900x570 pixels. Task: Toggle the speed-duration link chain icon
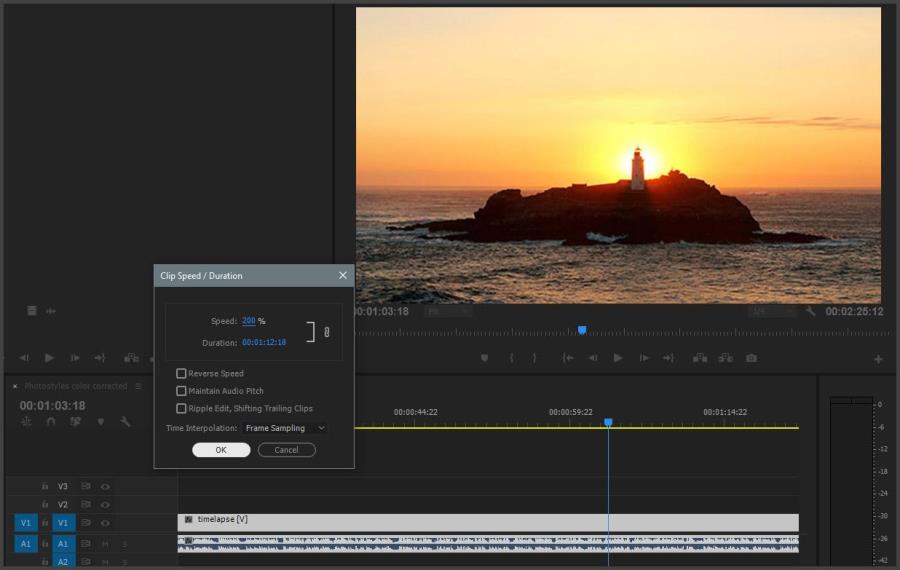(327, 332)
